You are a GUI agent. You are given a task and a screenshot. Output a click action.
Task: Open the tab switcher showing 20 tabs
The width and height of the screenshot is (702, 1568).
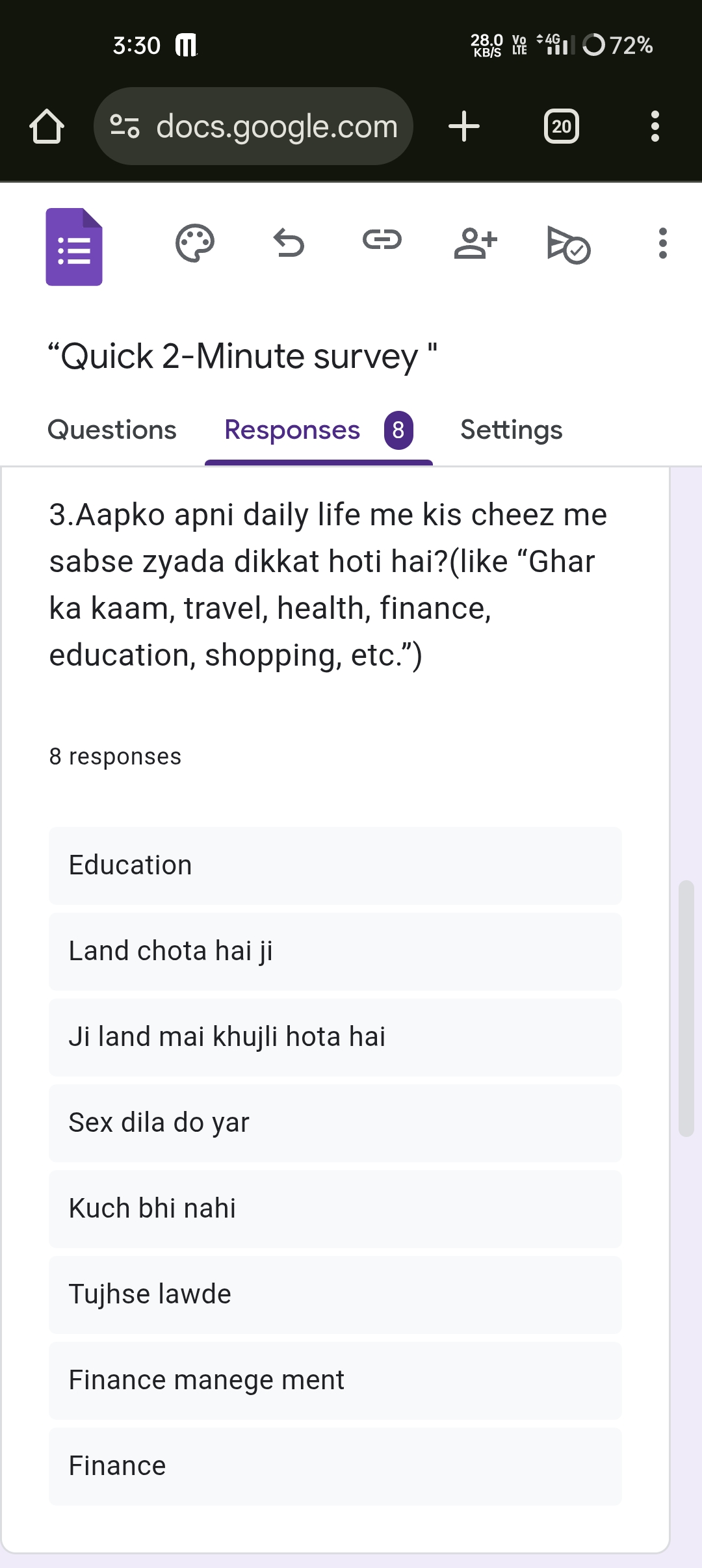(561, 126)
